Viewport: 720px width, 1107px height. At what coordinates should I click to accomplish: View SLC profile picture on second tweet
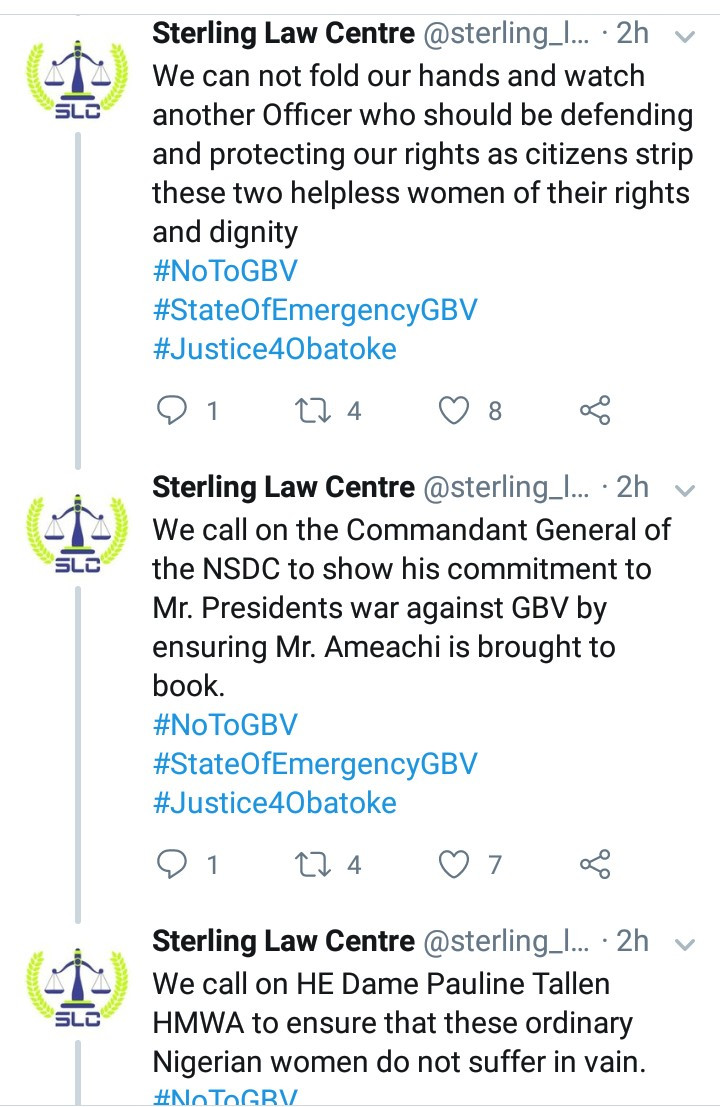coord(78,534)
